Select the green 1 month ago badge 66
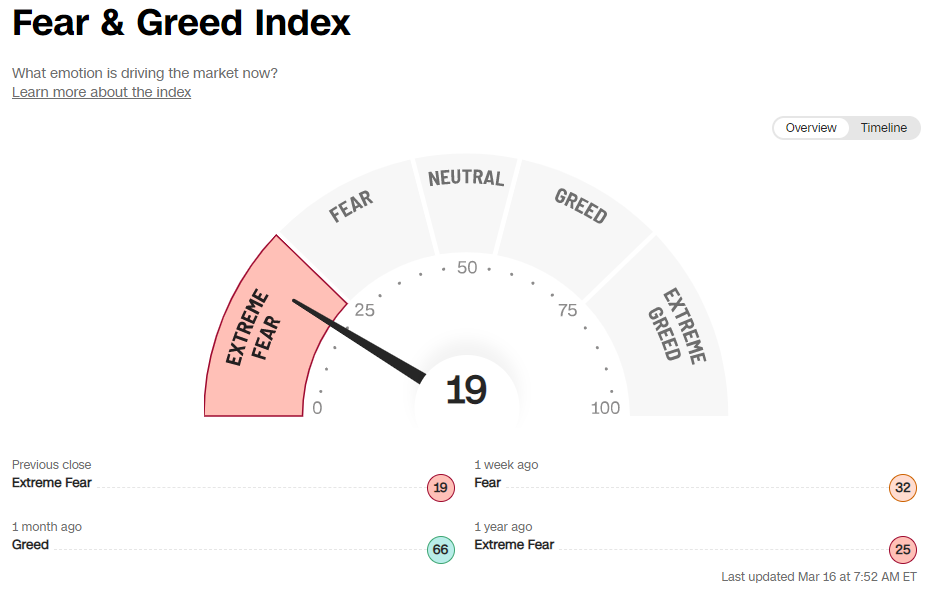Viewport: 931px width, 596px height. tap(440, 550)
